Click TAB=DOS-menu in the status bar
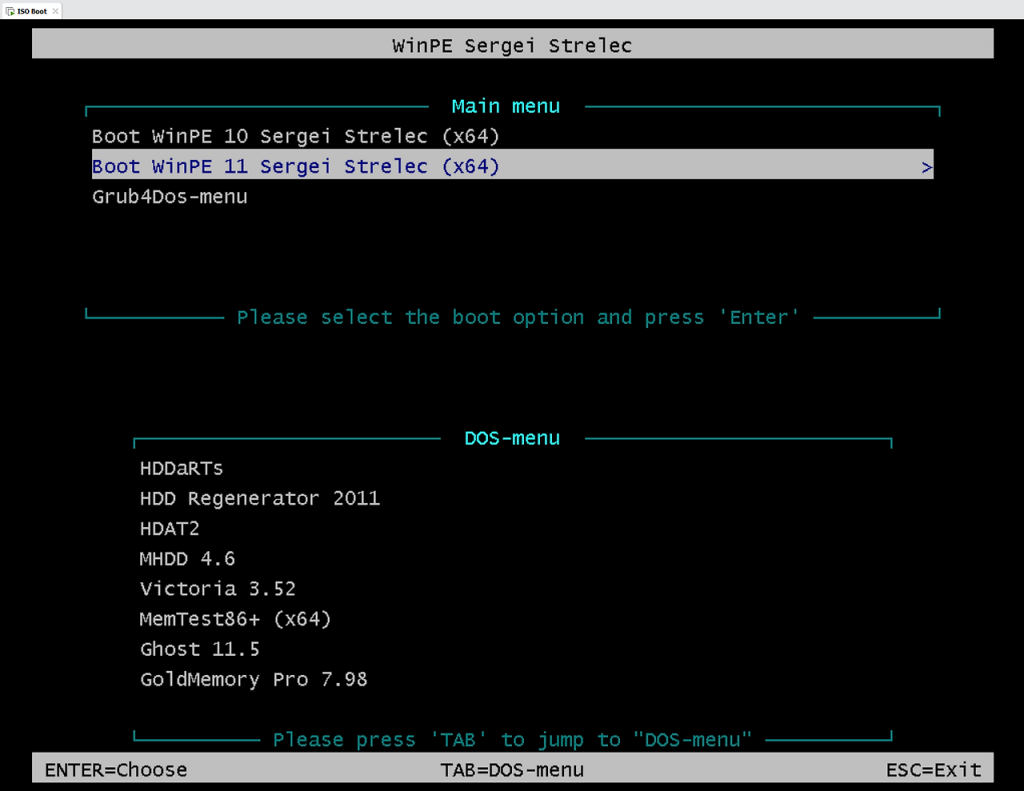Screen dimensions: 1024x791 [x=513, y=770]
